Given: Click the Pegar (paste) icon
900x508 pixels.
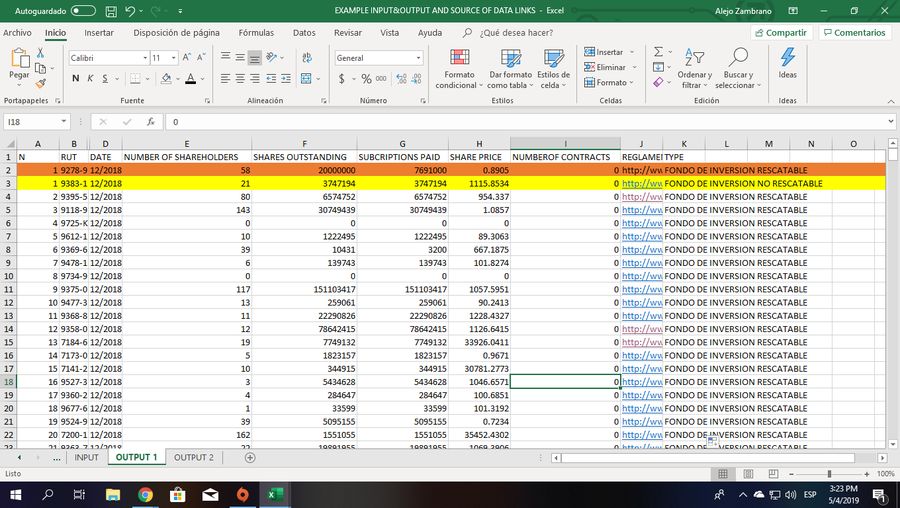Looking at the screenshot, I should tap(19, 59).
